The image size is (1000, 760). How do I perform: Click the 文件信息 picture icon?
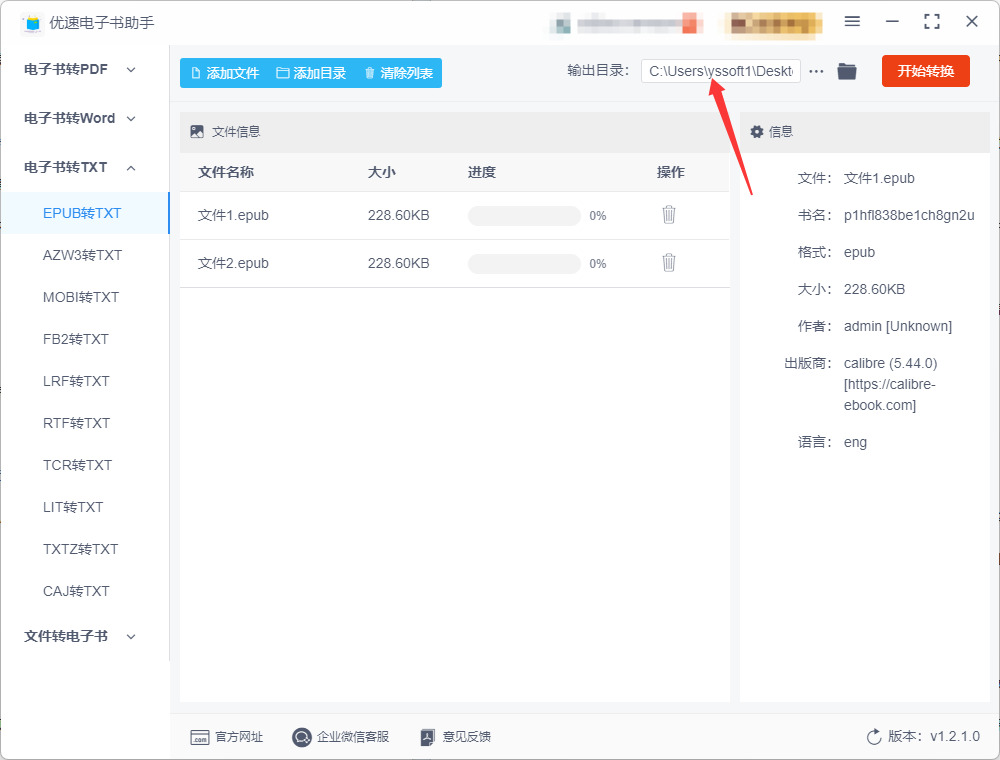[197, 132]
